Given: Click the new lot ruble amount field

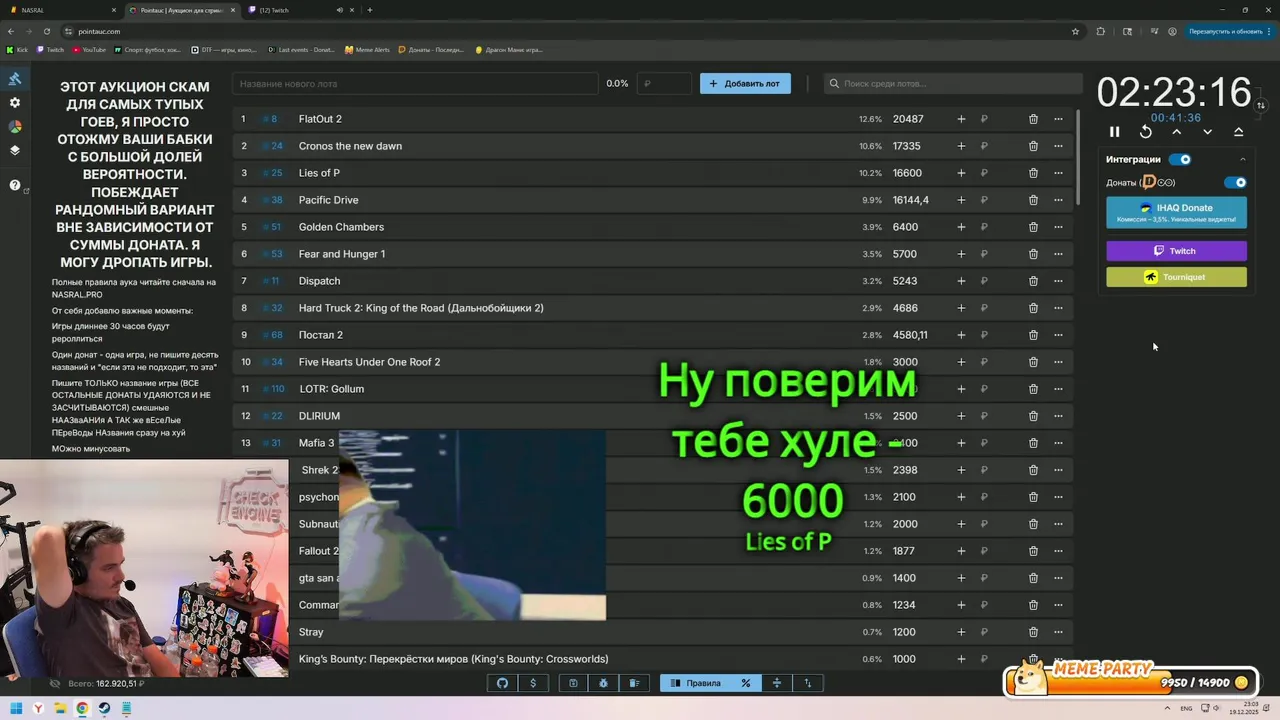Looking at the screenshot, I should (x=665, y=84).
